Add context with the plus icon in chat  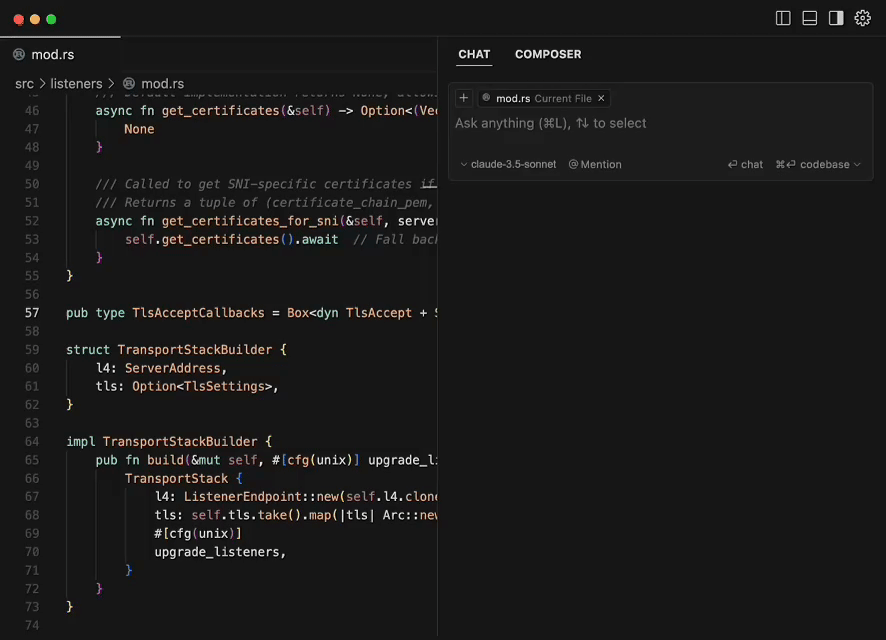[463, 97]
